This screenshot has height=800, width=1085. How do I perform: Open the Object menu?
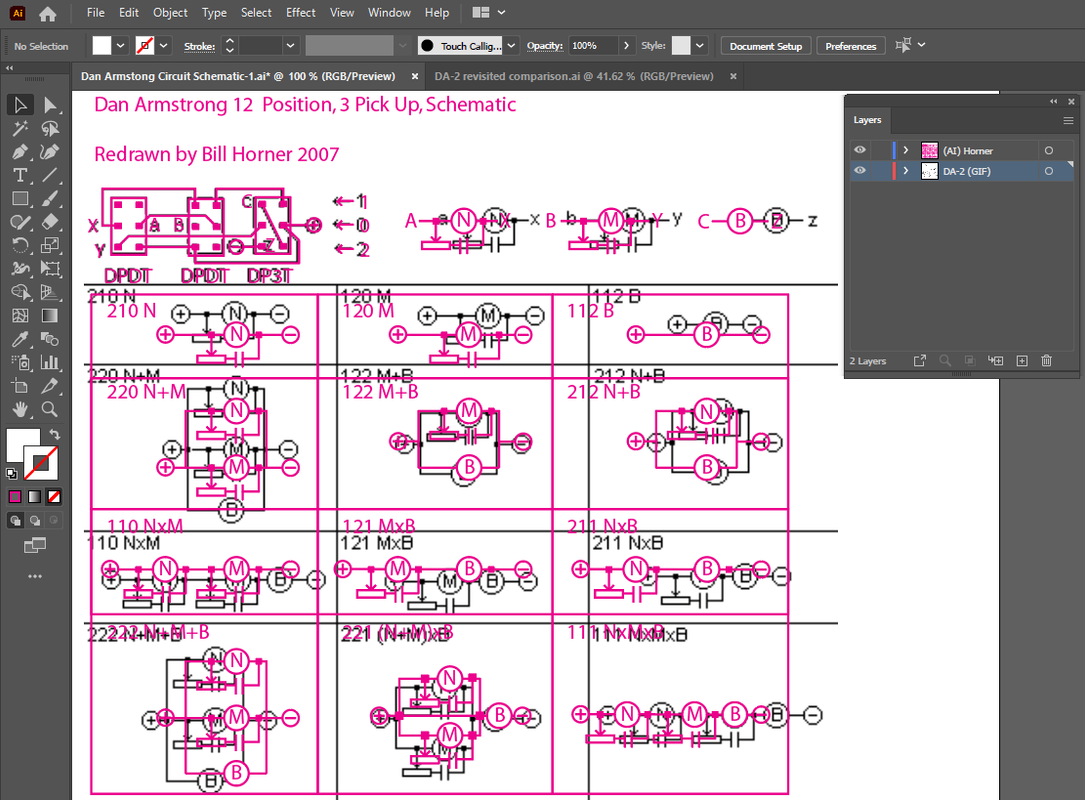tap(170, 12)
